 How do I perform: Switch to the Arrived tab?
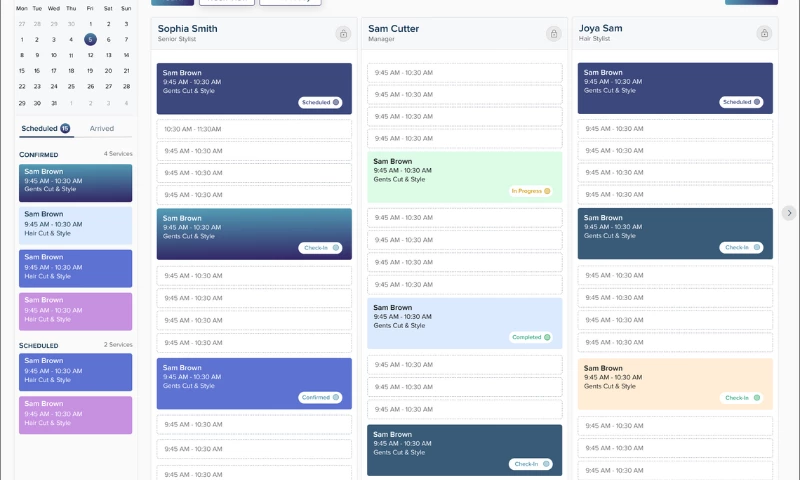point(101,129)
